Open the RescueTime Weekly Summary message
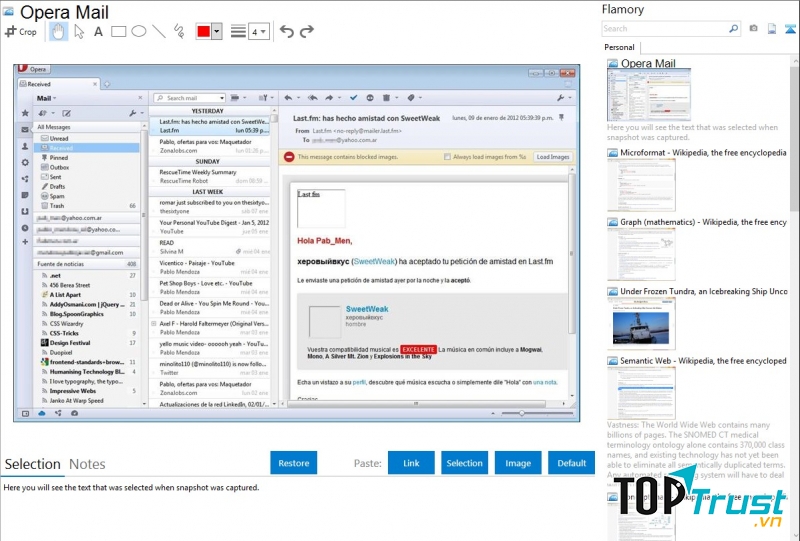Screen dimensions: 800x541 (x=209, y=176)
